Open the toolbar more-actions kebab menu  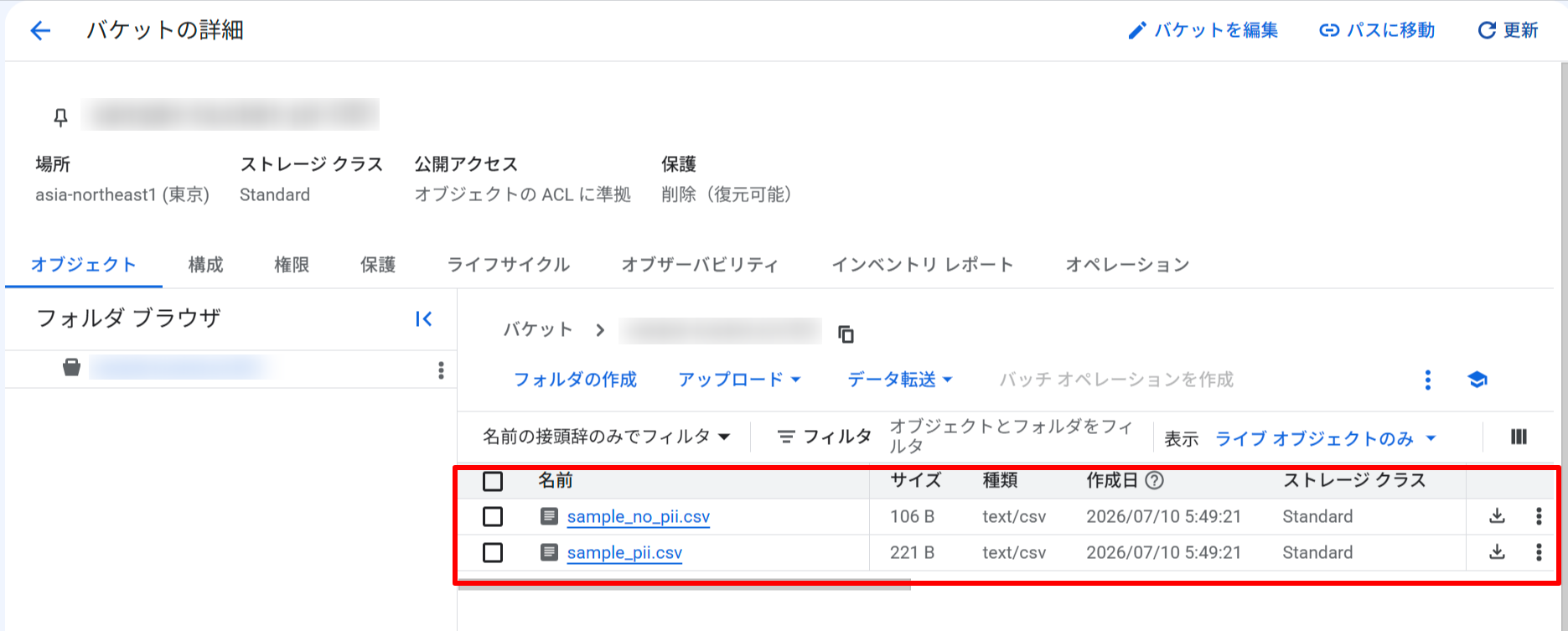point(1428,380)
